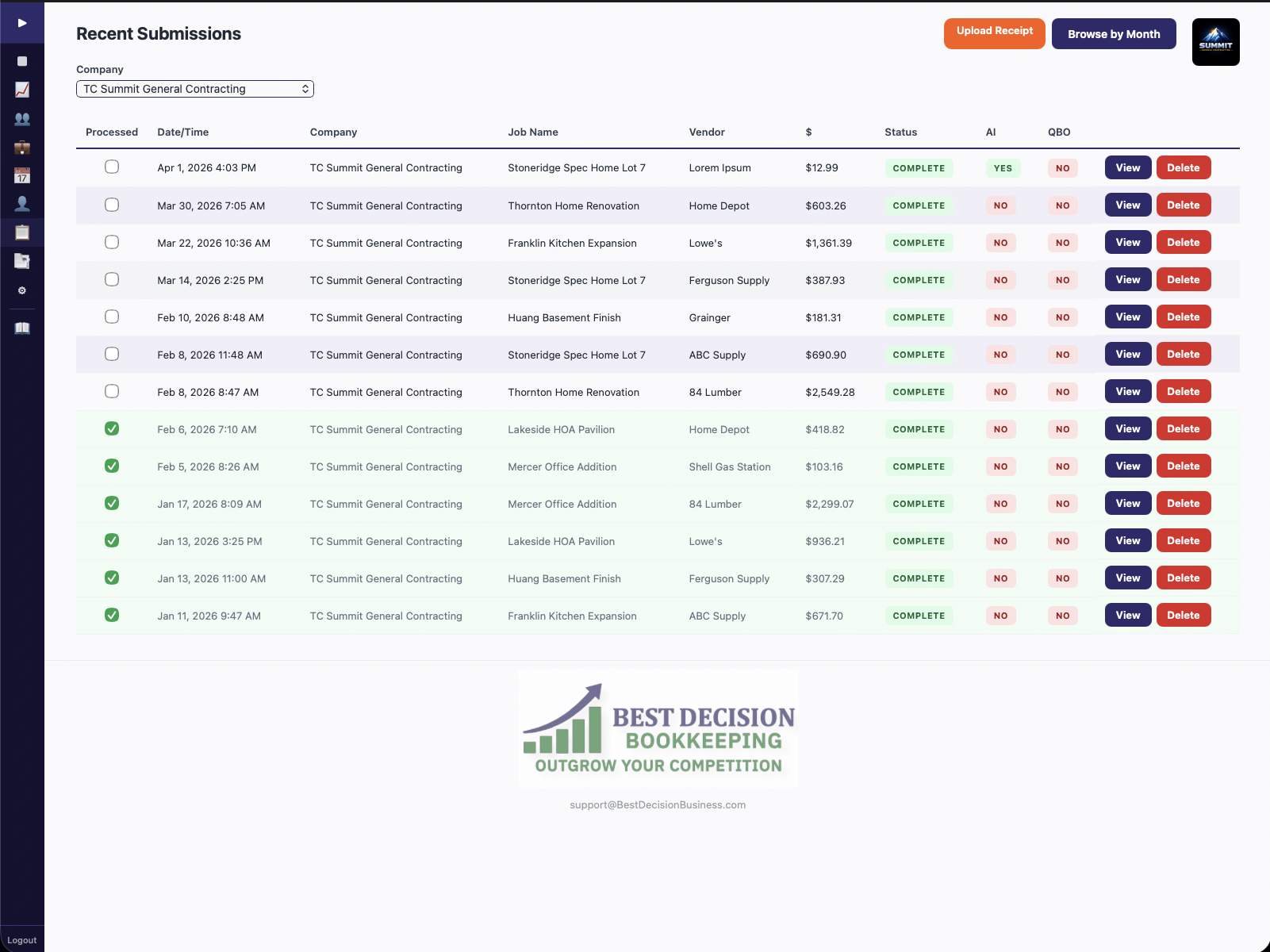
Task: Select the calendar icon in the sidebar
Action: tap(21, 175)
